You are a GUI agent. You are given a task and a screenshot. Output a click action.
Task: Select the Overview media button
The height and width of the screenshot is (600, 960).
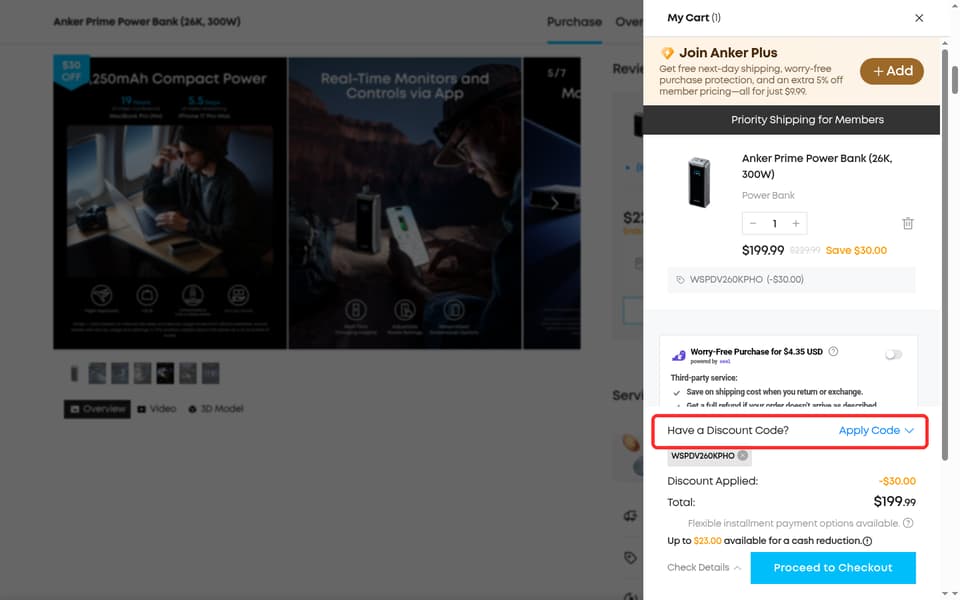97,409
